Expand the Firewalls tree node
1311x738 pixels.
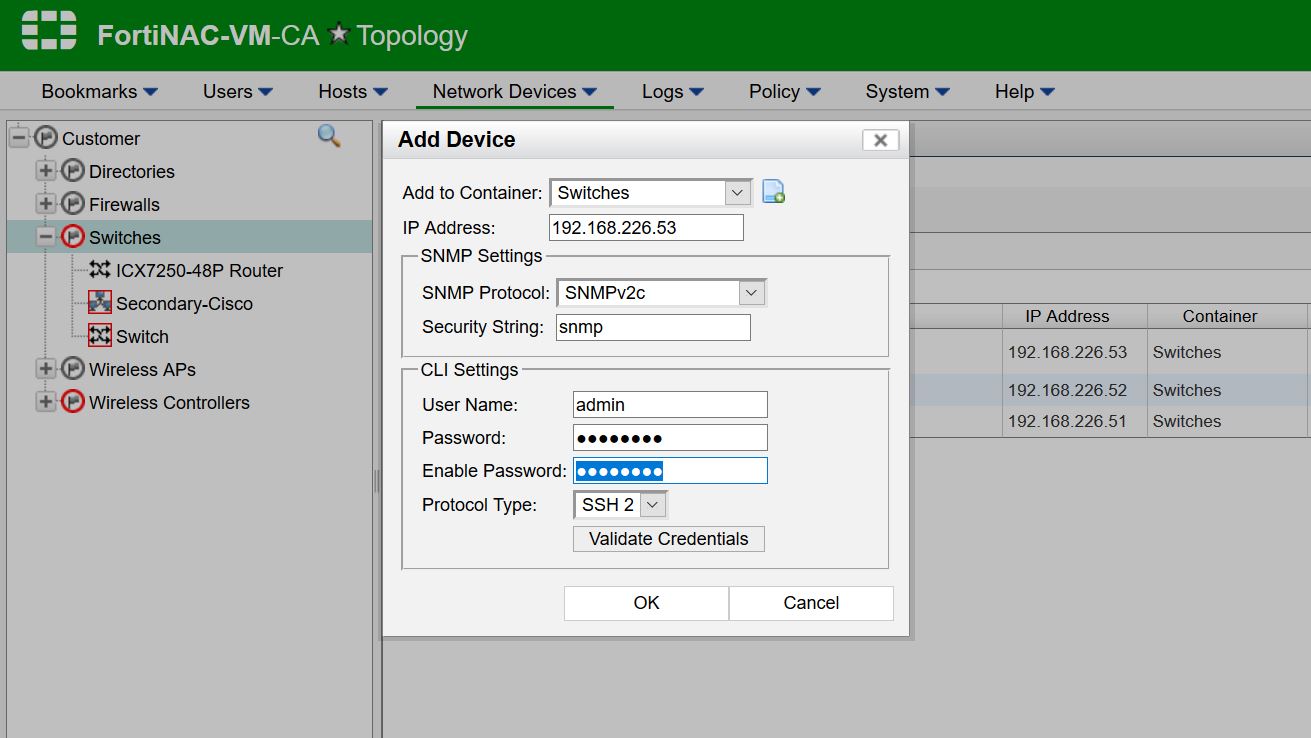click(46, 204)
